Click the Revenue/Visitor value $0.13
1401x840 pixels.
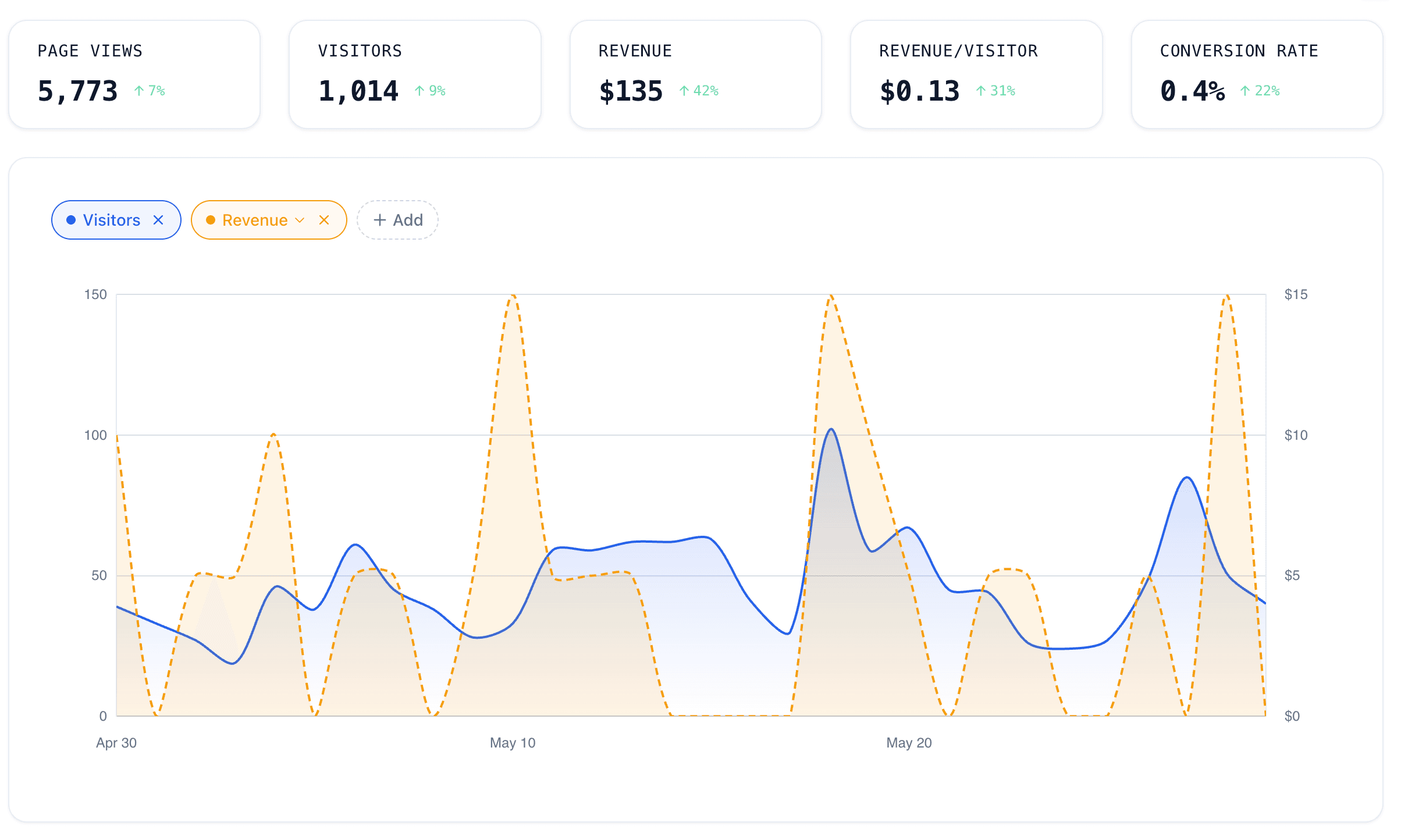click(919, 91)
